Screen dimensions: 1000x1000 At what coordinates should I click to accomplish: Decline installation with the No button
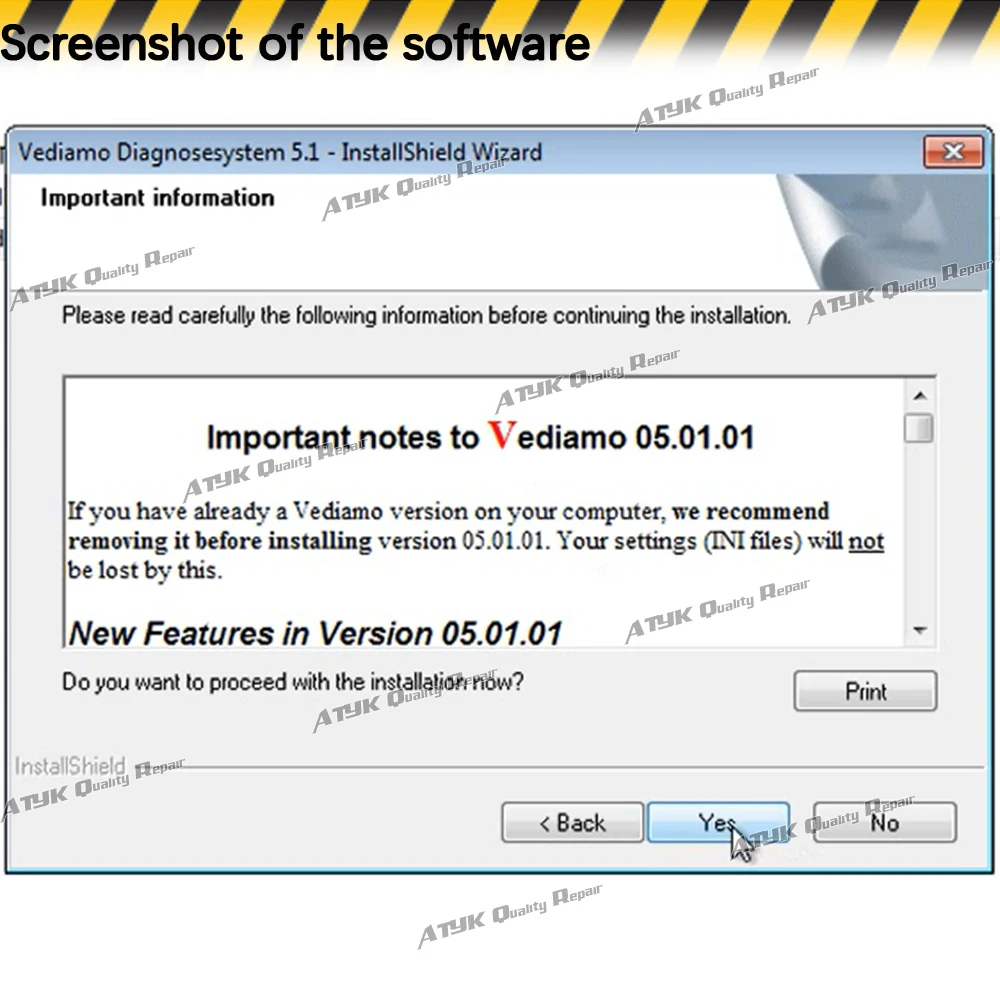(885, 823)
